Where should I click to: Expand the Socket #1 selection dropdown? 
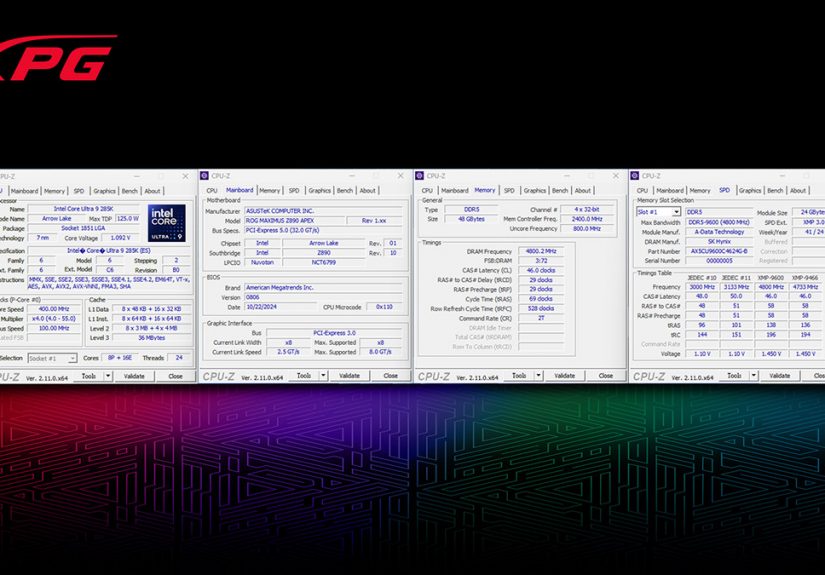[72, 358]
